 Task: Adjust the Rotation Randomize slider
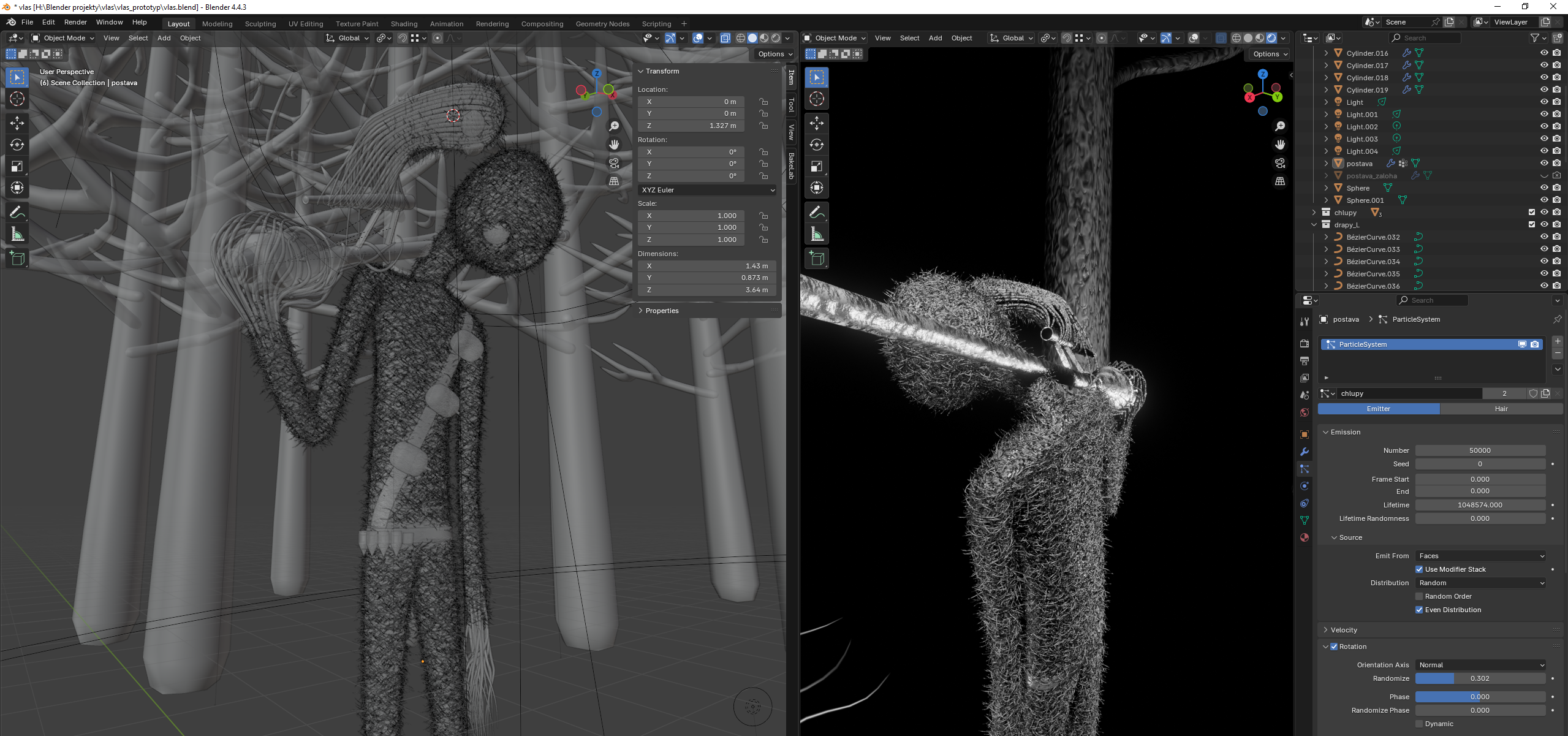(1480, 678)
